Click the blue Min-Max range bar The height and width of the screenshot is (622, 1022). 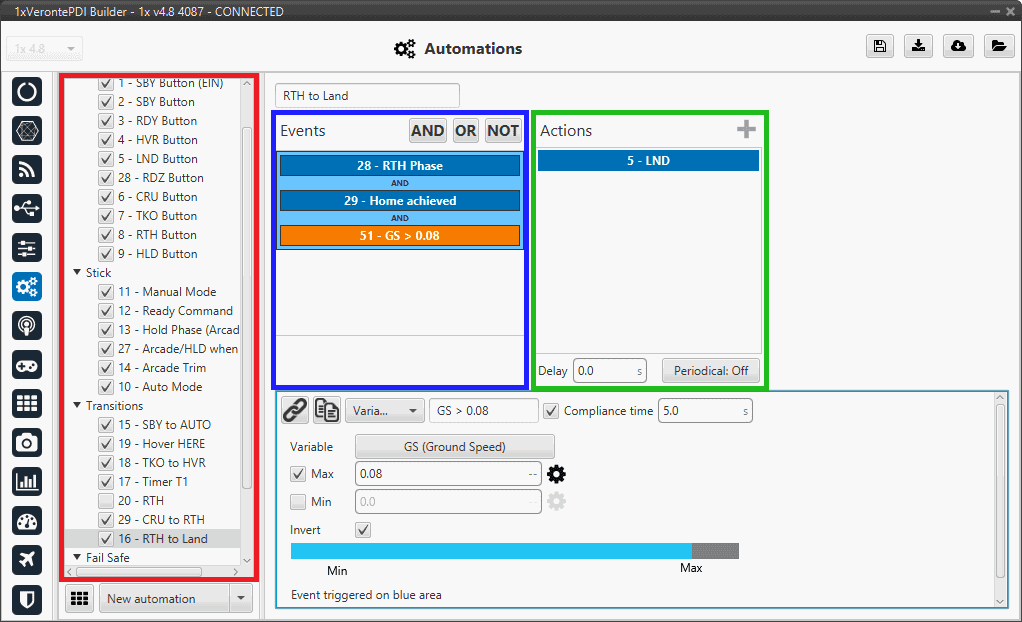490,551
